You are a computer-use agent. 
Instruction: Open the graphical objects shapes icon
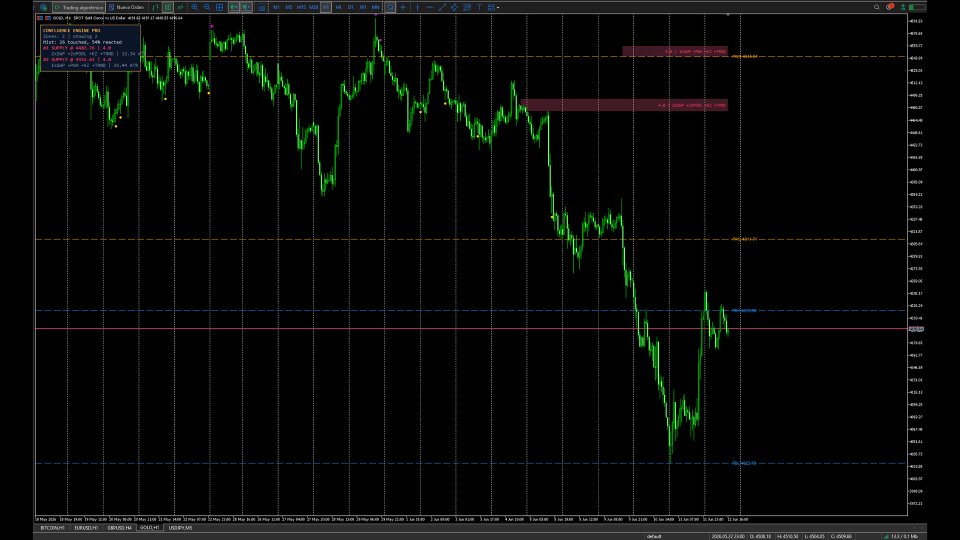pos(492,7)
